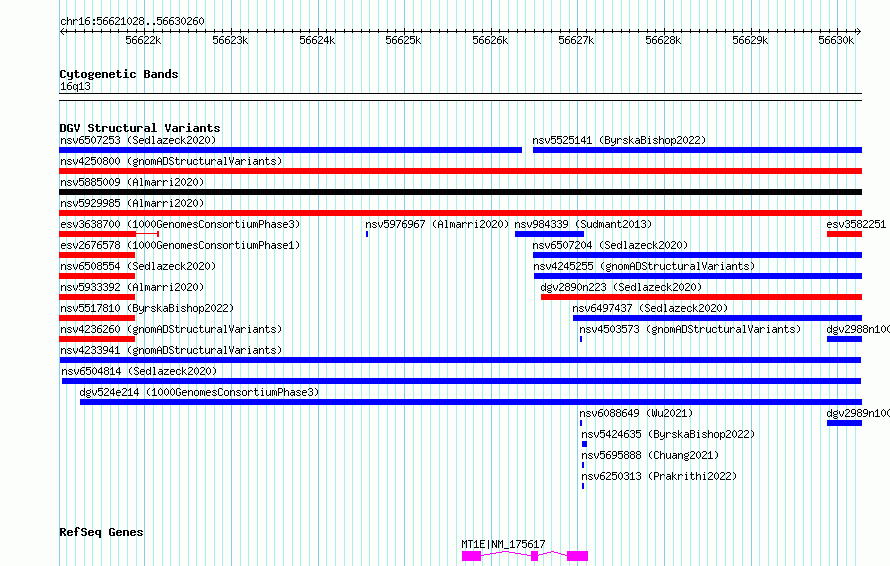Select nsv6497437 (Sedlazeck2020) variant
The width and height of the screenshot is (890, 566).
tap(717, 318)
